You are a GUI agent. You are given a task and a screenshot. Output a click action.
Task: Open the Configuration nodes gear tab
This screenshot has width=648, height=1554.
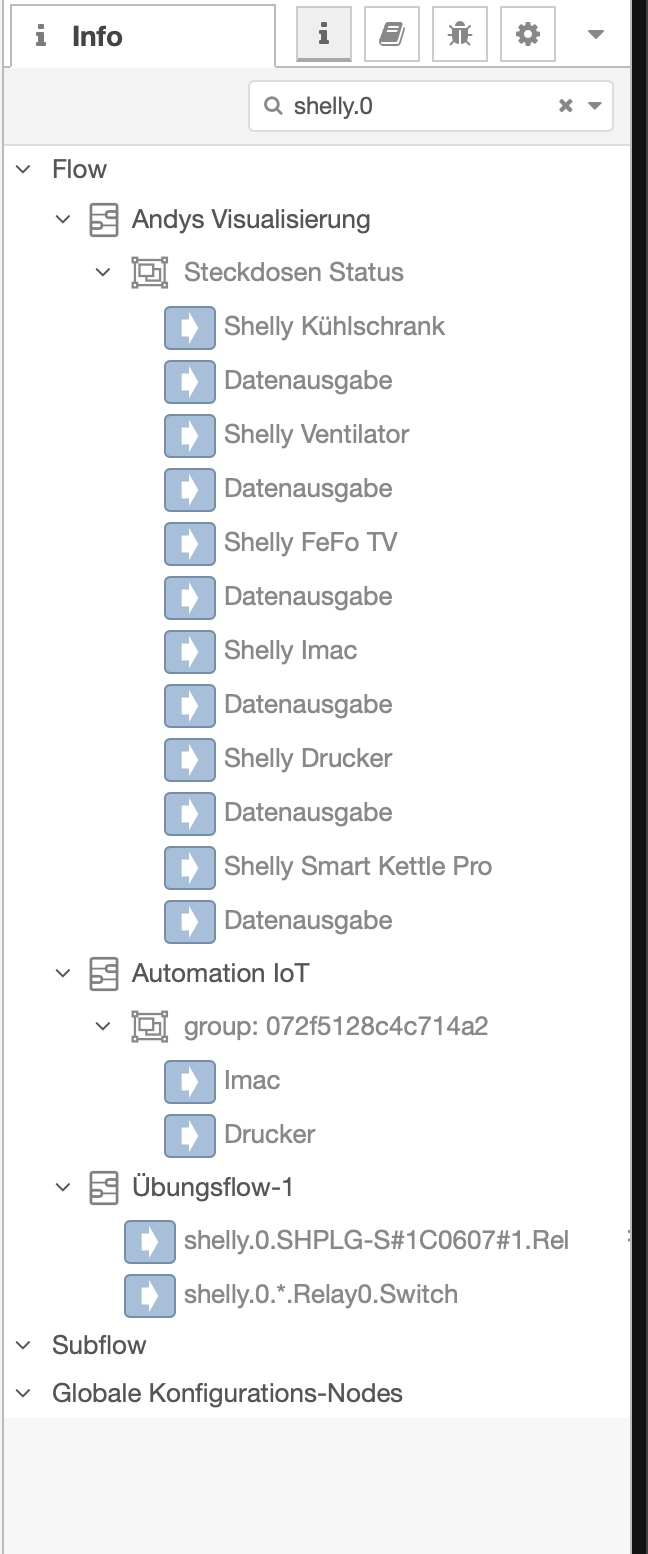pyautogui.click(x=527, y=35)
